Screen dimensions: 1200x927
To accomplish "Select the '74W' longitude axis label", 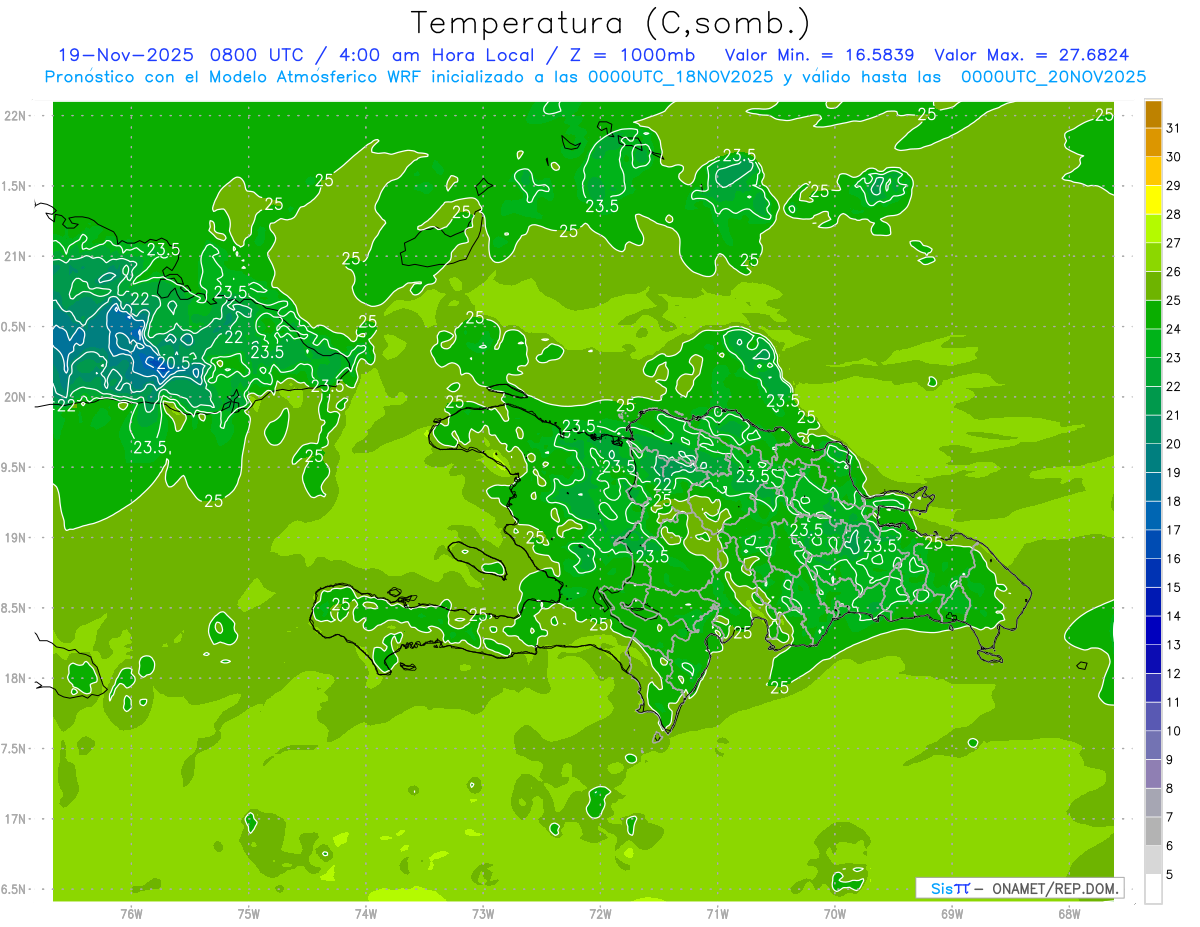I will pos(366,914).
